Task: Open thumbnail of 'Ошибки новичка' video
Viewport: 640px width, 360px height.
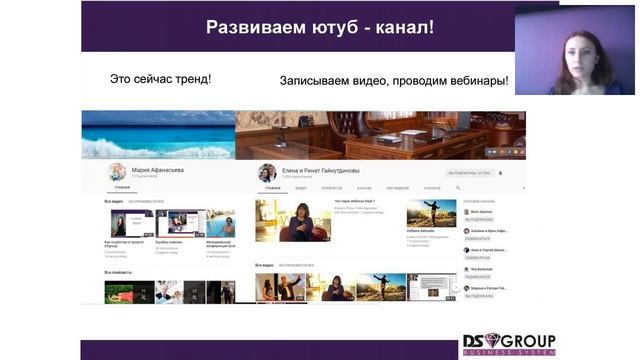Action: [180, 223]
